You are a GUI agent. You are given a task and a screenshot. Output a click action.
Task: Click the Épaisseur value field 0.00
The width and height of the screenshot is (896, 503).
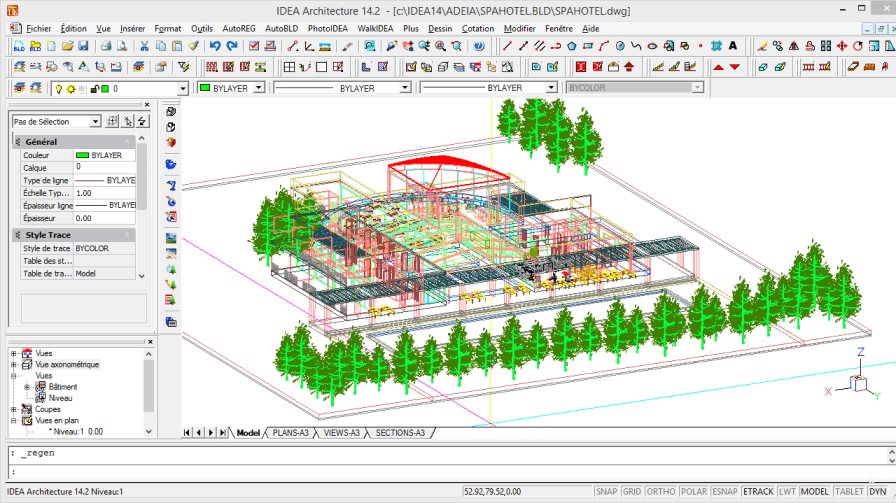click(105, 218)
